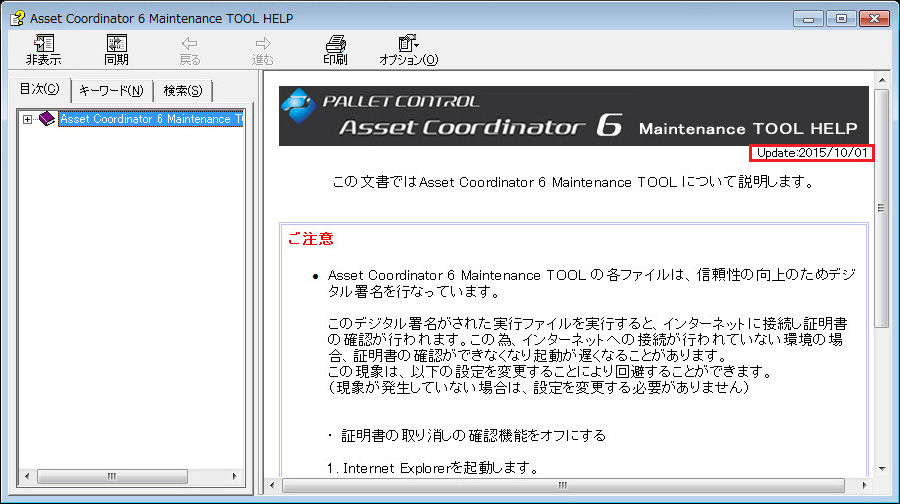
Task: Click the help page scroll down arrow
Action: coord(882,469)
